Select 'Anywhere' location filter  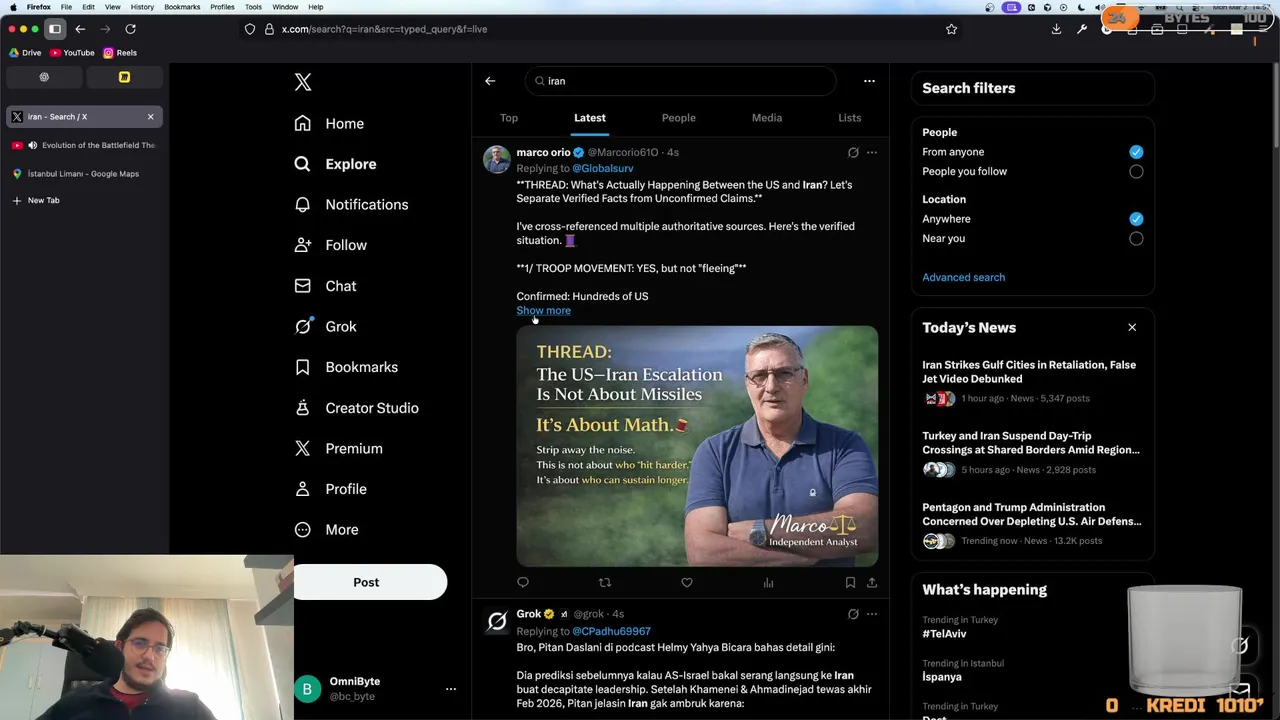(1136, 219)
